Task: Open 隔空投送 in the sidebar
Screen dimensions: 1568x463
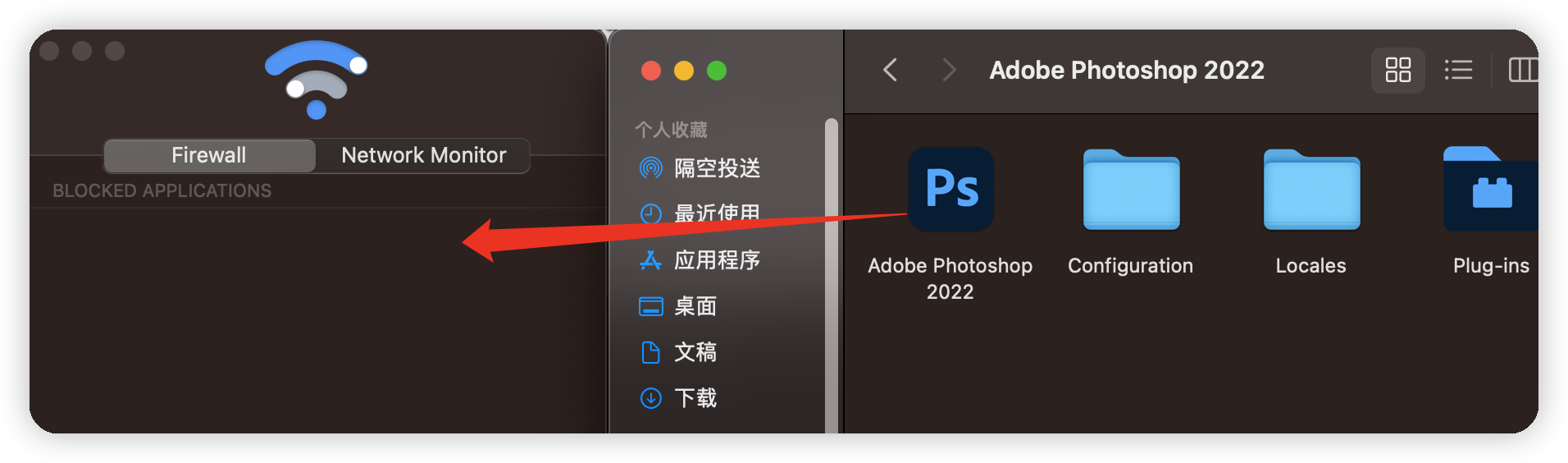Action: 700,168
